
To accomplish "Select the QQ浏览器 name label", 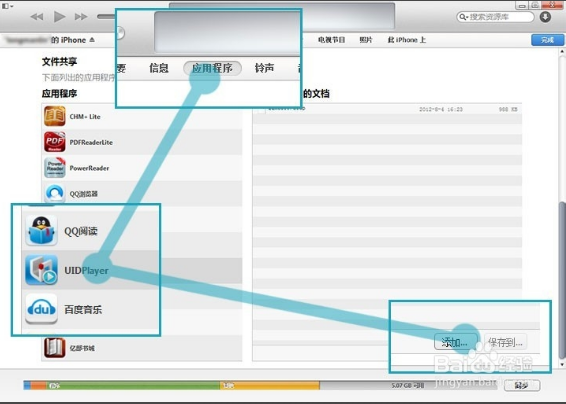I will (x=83, y=194).
